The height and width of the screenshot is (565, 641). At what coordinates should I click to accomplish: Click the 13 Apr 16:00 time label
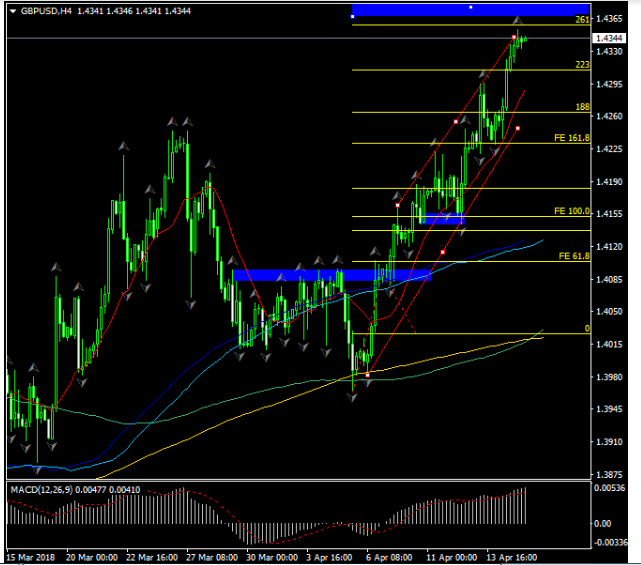[x=510, y=556]
